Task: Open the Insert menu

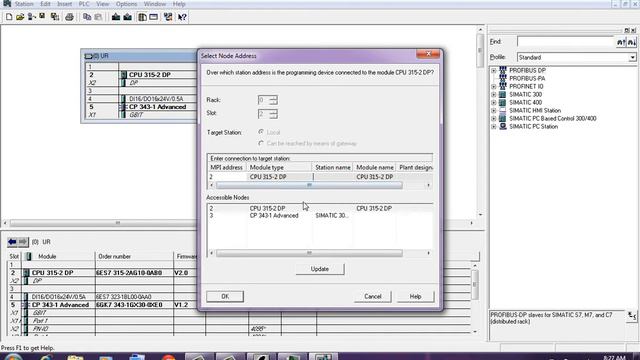Action: point(64,4)
